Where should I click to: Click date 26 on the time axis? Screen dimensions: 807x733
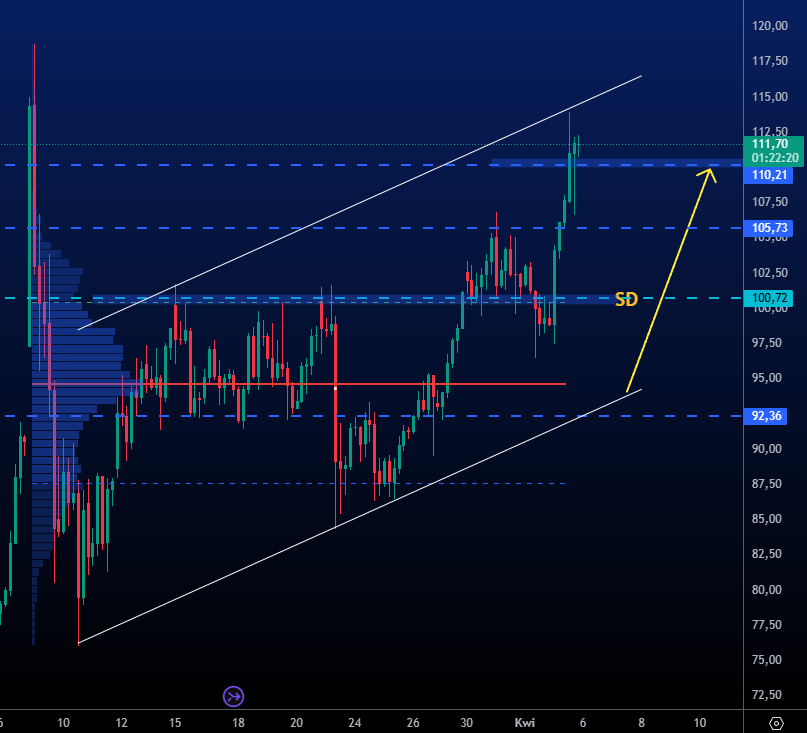click(x=413, y=723)
